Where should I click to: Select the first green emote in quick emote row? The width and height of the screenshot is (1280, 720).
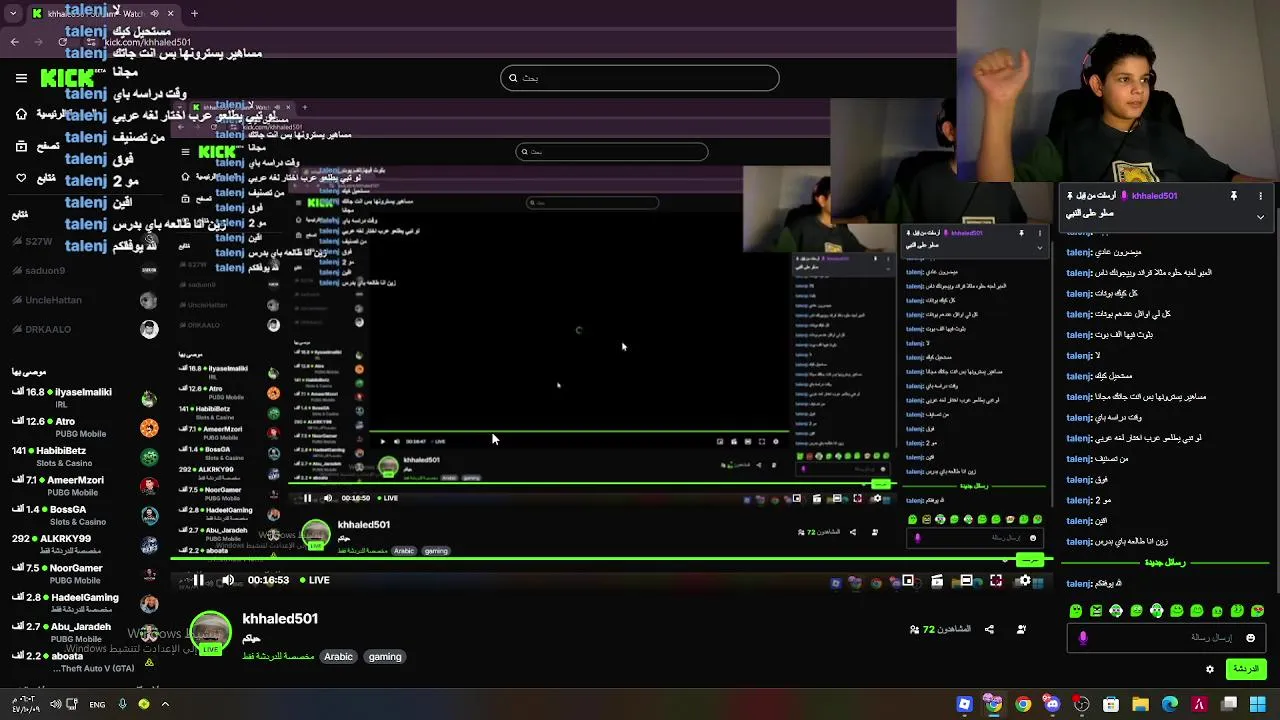pos(1076,611)
